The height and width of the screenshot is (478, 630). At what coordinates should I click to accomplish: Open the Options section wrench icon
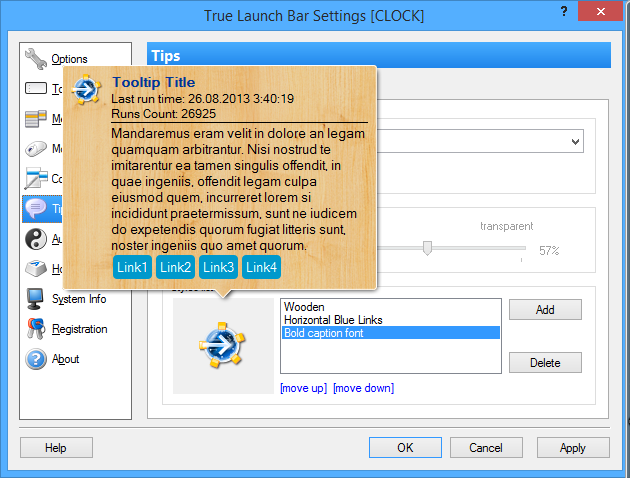click(36, 59)
